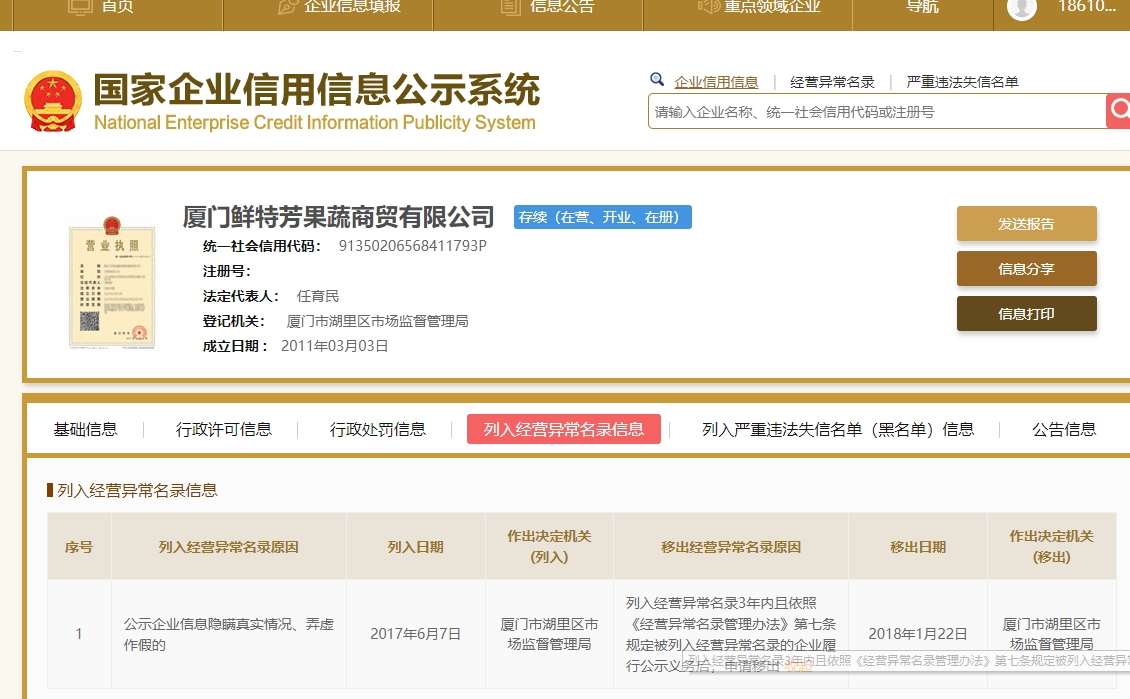Click registration authority 厦门市湖里区市场监督管理局
This screenshot has height=699, width=1130.
[x=378, y=321]
